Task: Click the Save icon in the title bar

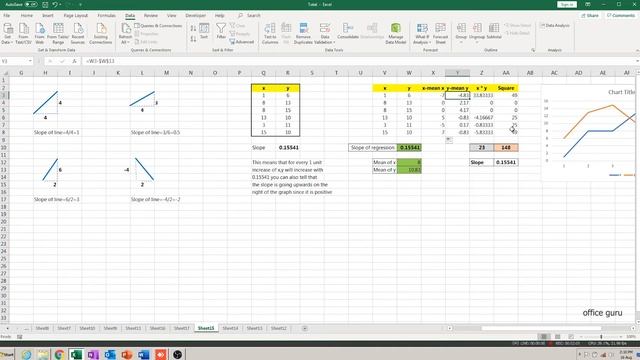Action: 45,4
